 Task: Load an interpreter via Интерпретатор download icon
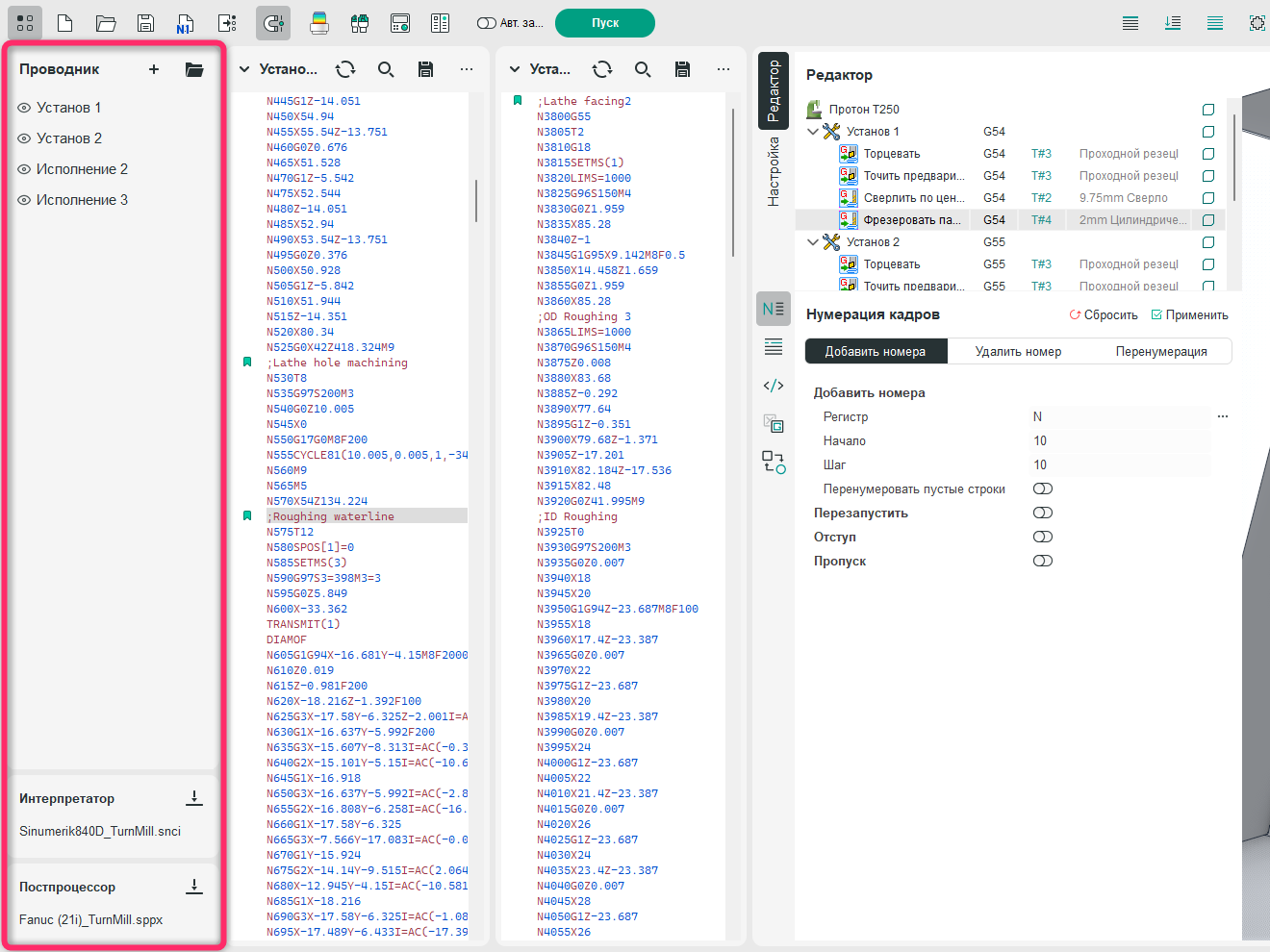194,798
